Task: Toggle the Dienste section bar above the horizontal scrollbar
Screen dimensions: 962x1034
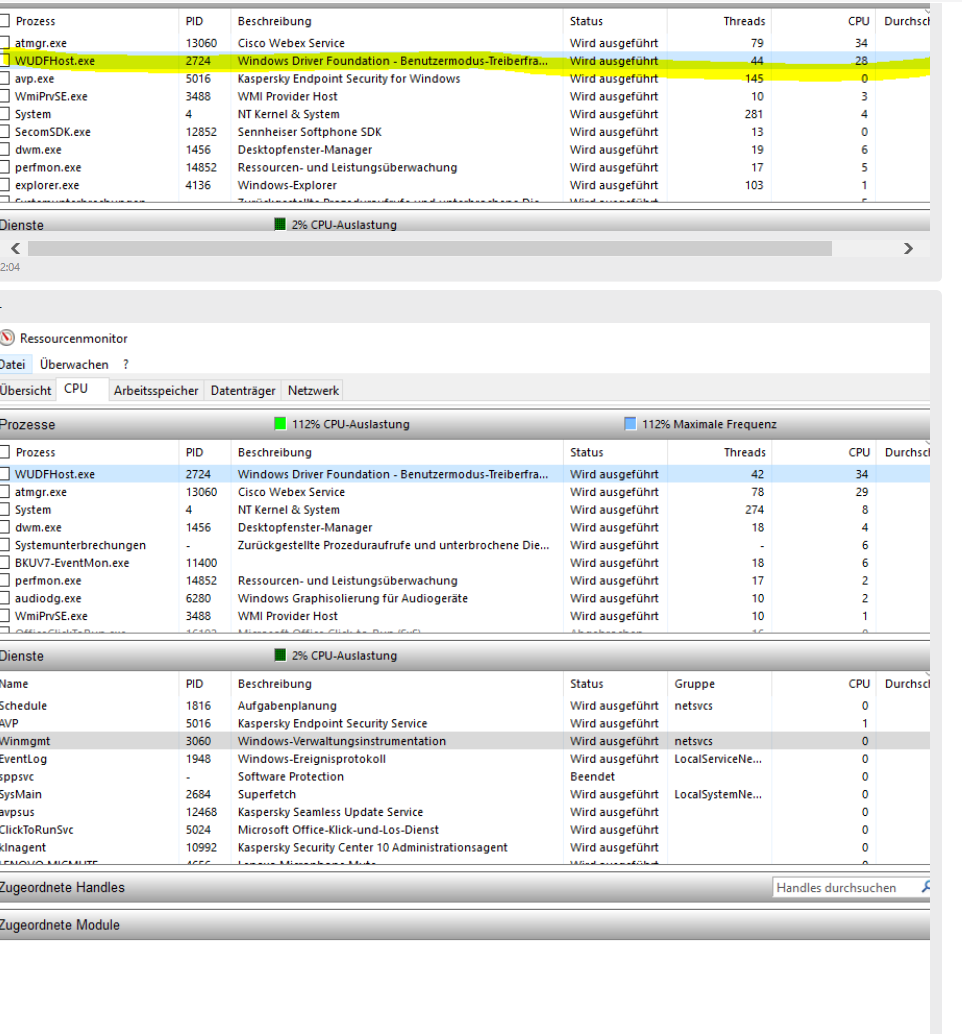Action: pyautogui.click(x=465, y=224)
